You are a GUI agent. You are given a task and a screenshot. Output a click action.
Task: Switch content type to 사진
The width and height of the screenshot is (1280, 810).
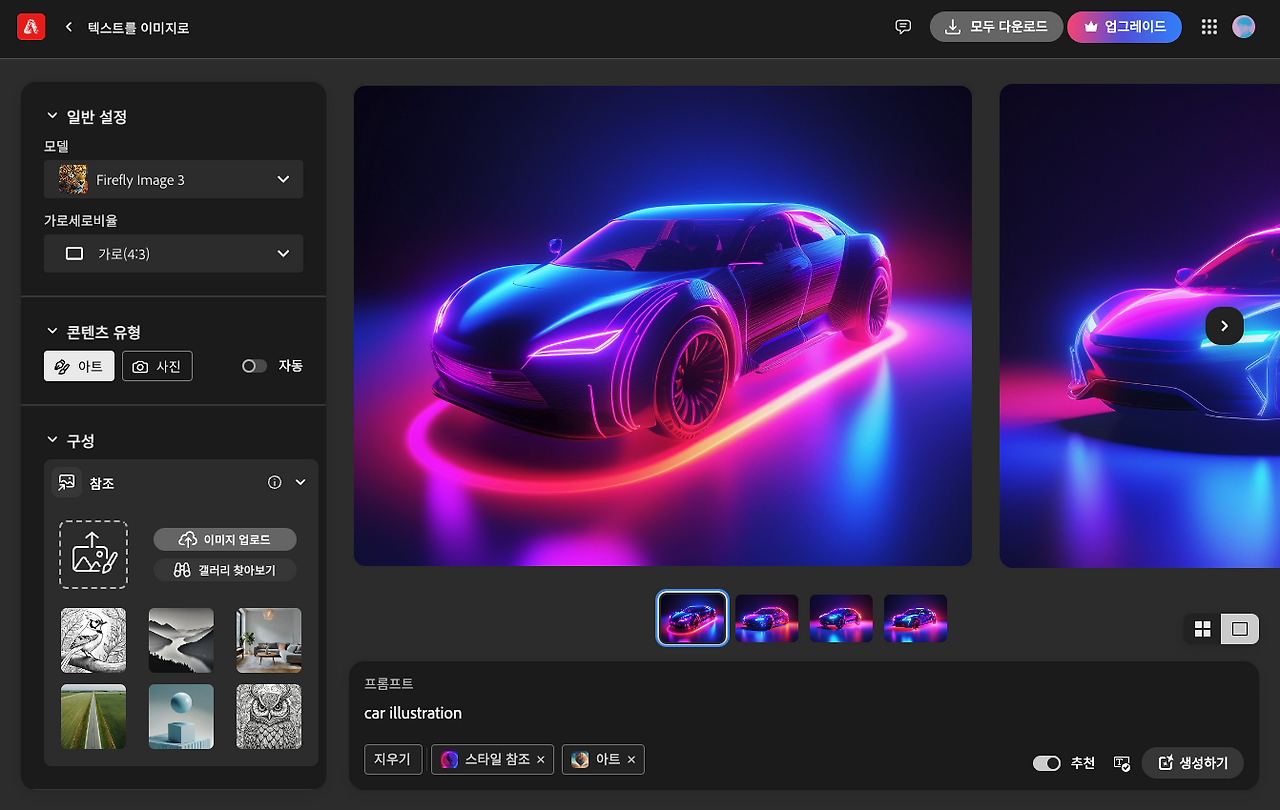(157, 366)
